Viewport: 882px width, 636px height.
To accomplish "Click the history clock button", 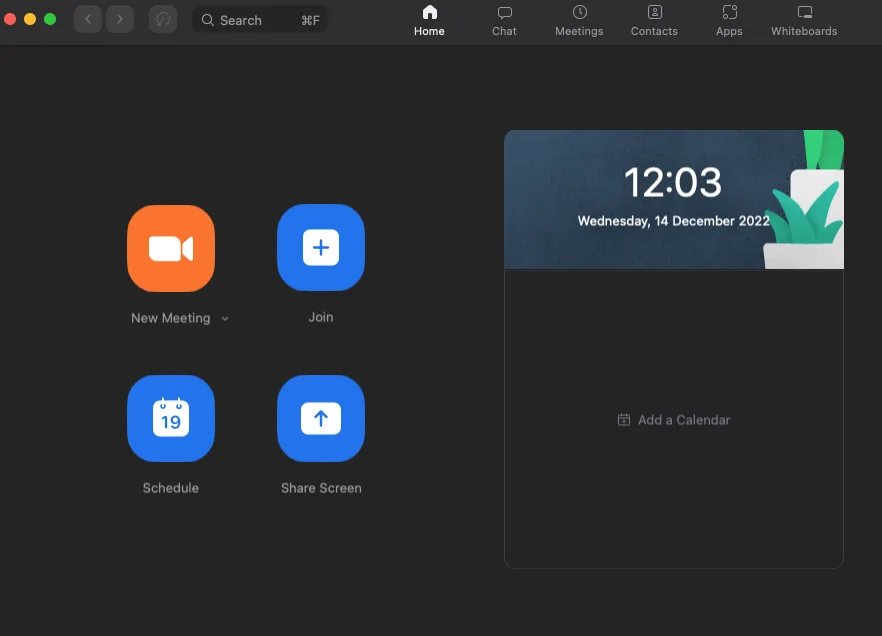I will (x=163, y=20).
